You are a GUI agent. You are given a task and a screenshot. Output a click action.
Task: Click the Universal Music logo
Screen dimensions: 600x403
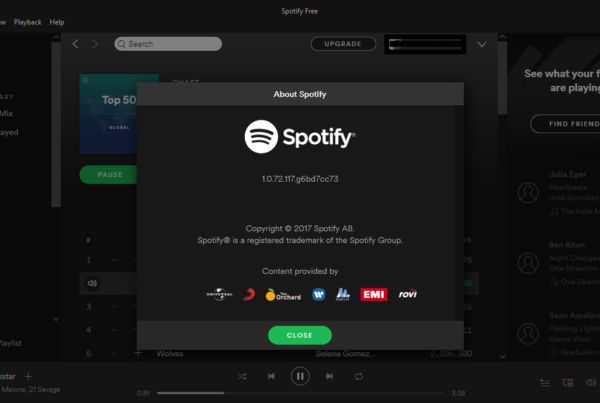coord(220,294)
